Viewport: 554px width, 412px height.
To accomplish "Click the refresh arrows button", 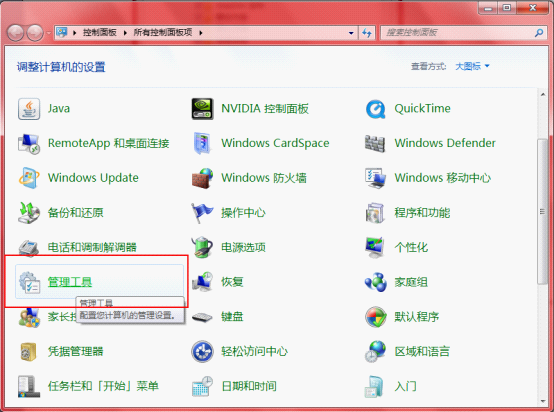I will click(367, 33).
